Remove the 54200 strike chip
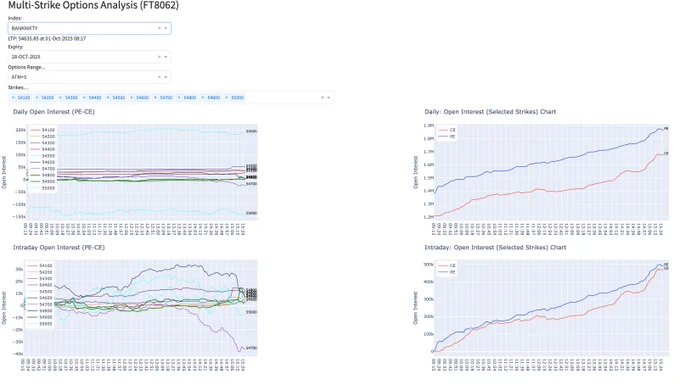Viewport: 680px width, 385px height. coord(37,98)
